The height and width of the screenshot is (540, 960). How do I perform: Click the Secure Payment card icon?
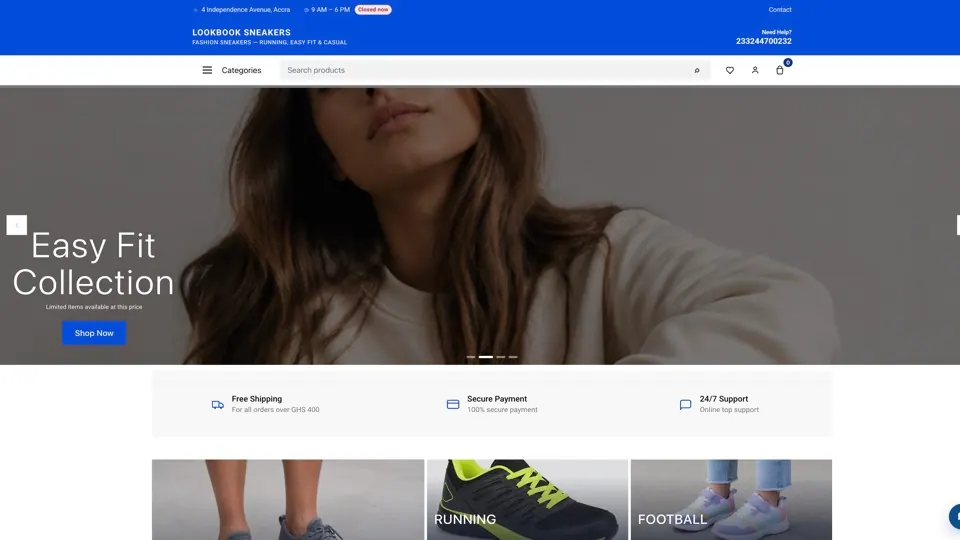[452, 405]
